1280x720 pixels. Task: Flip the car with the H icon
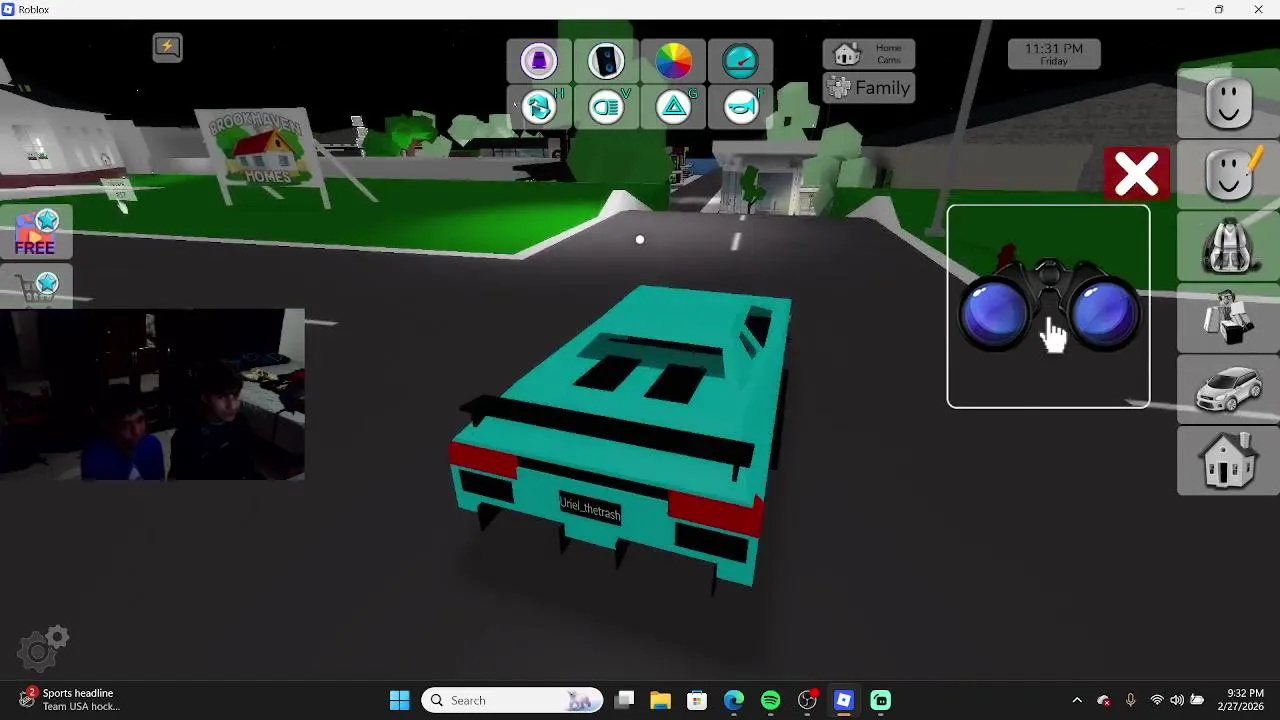click(x=539, y=106)
